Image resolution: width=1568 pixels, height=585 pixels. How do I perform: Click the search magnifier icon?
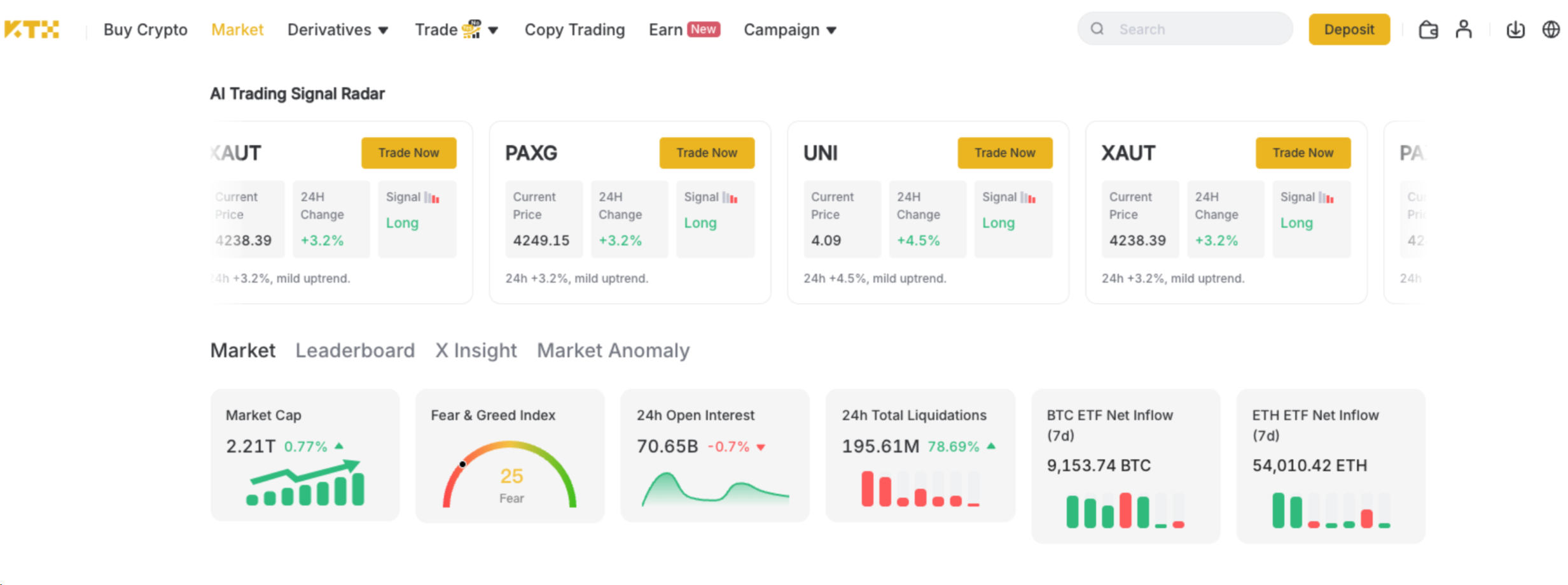1097,29
